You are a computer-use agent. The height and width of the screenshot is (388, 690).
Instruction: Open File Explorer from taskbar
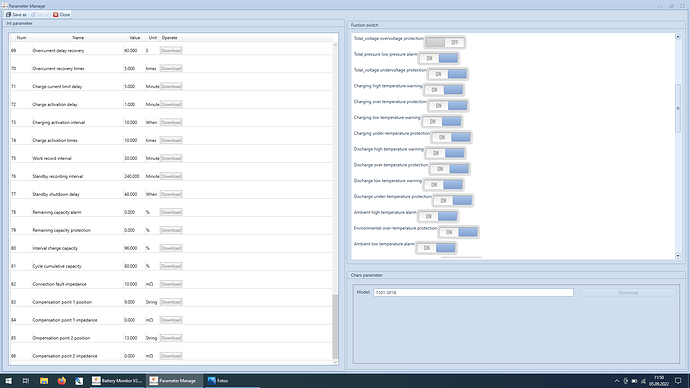click(44, 381)
